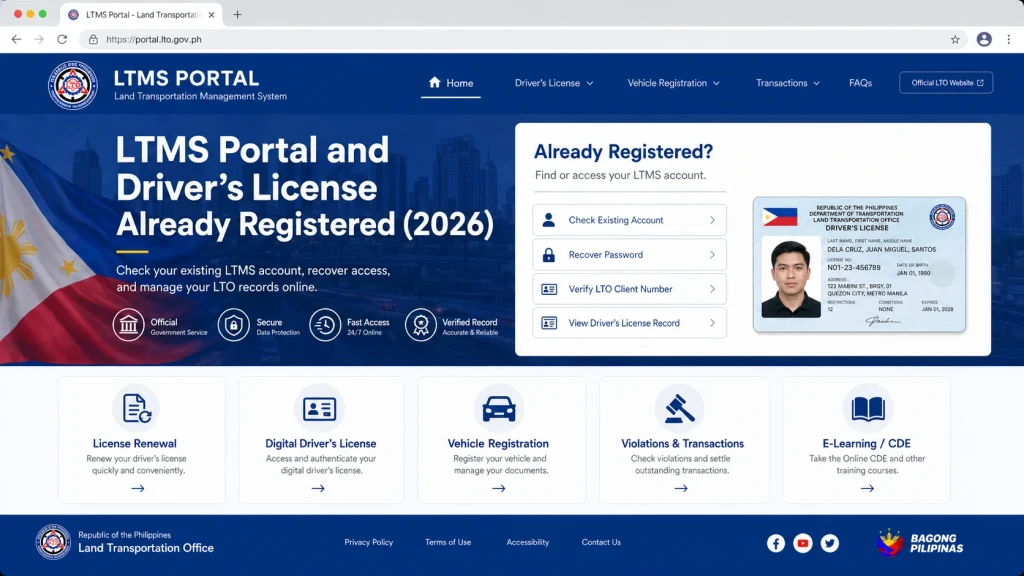The image size is (1024, 576).
Task: Open Recover Password option
Action: coord(630,255)
